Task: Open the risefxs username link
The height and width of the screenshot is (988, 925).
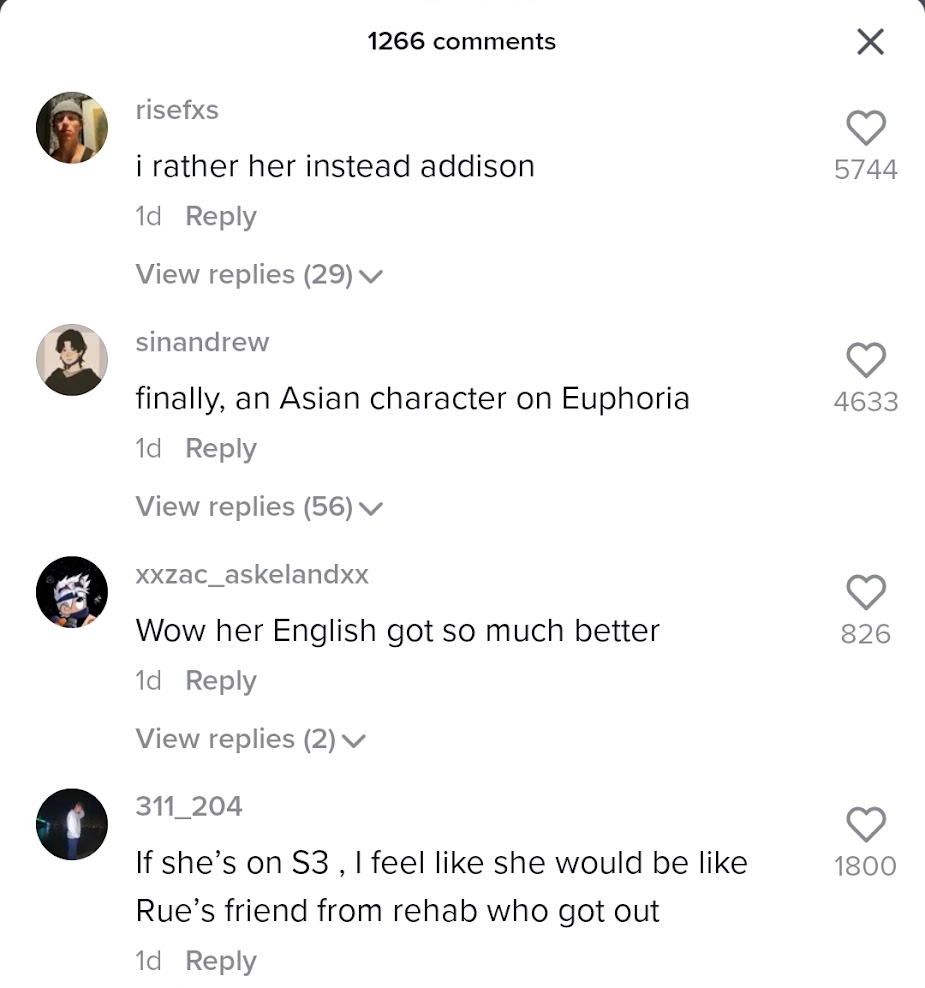Action: click(x=177, y=110)
